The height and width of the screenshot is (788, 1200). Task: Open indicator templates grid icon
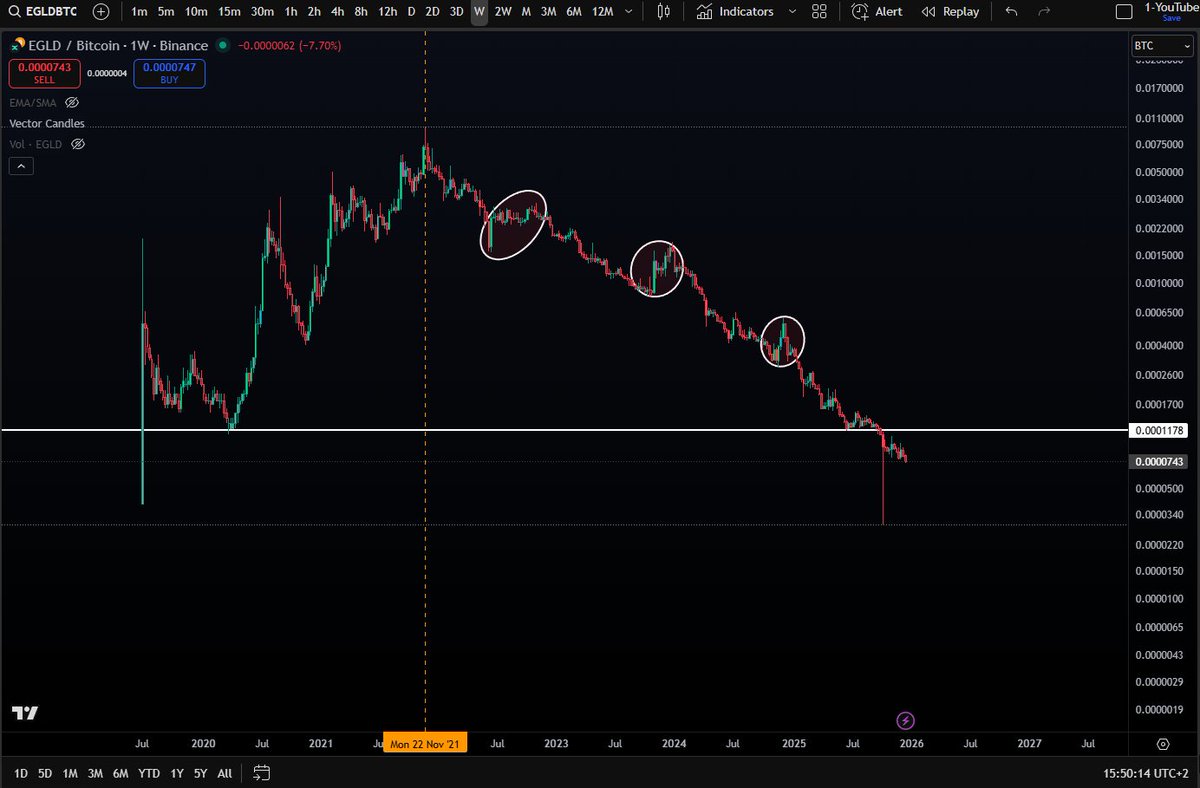[x=820, y=12]
